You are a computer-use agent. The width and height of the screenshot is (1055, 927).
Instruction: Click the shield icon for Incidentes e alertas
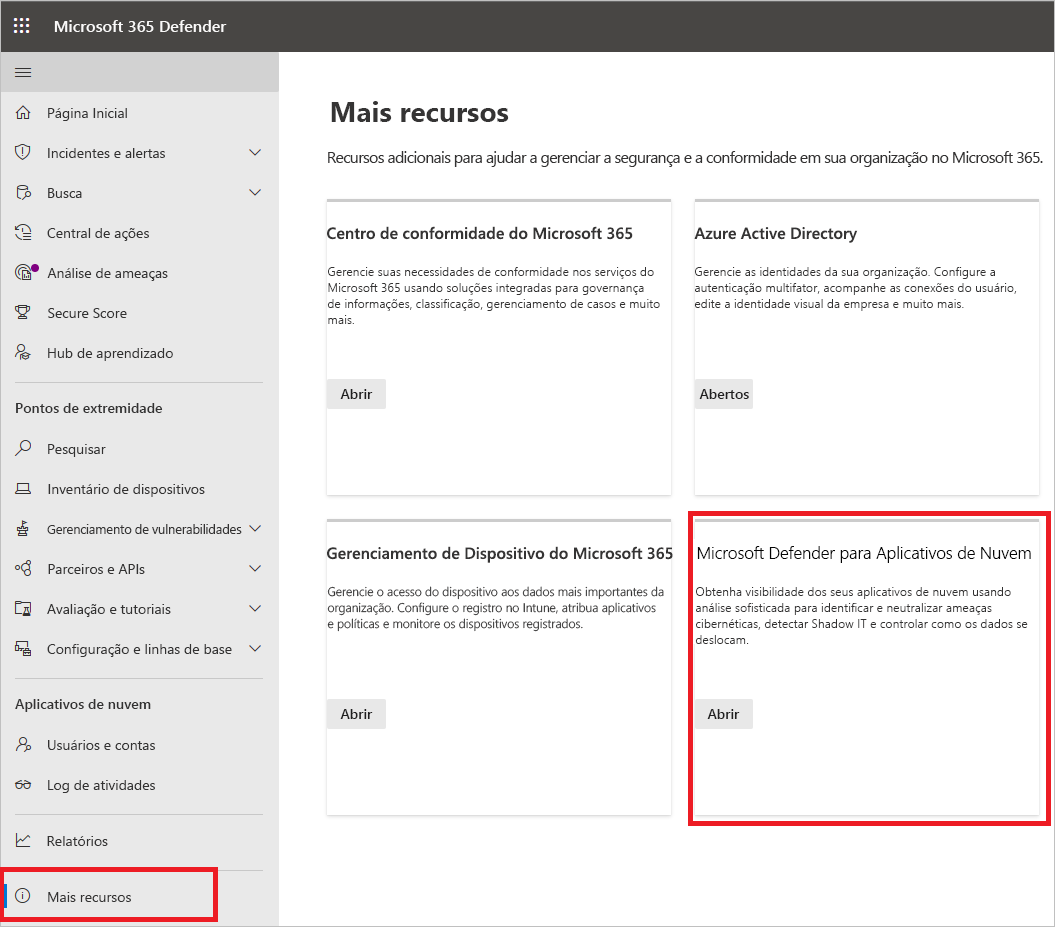click(23, 153)
